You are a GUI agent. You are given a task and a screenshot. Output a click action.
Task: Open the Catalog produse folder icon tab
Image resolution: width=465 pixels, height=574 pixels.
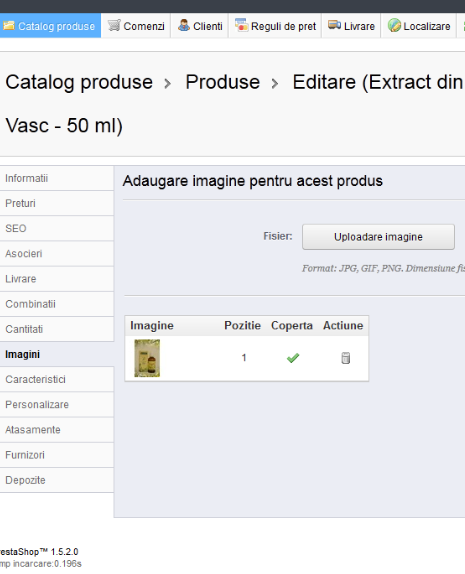[9, 26]
